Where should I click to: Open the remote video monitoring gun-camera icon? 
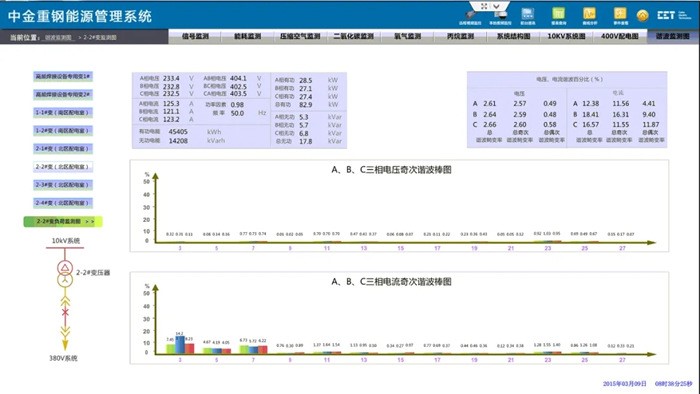470,15
